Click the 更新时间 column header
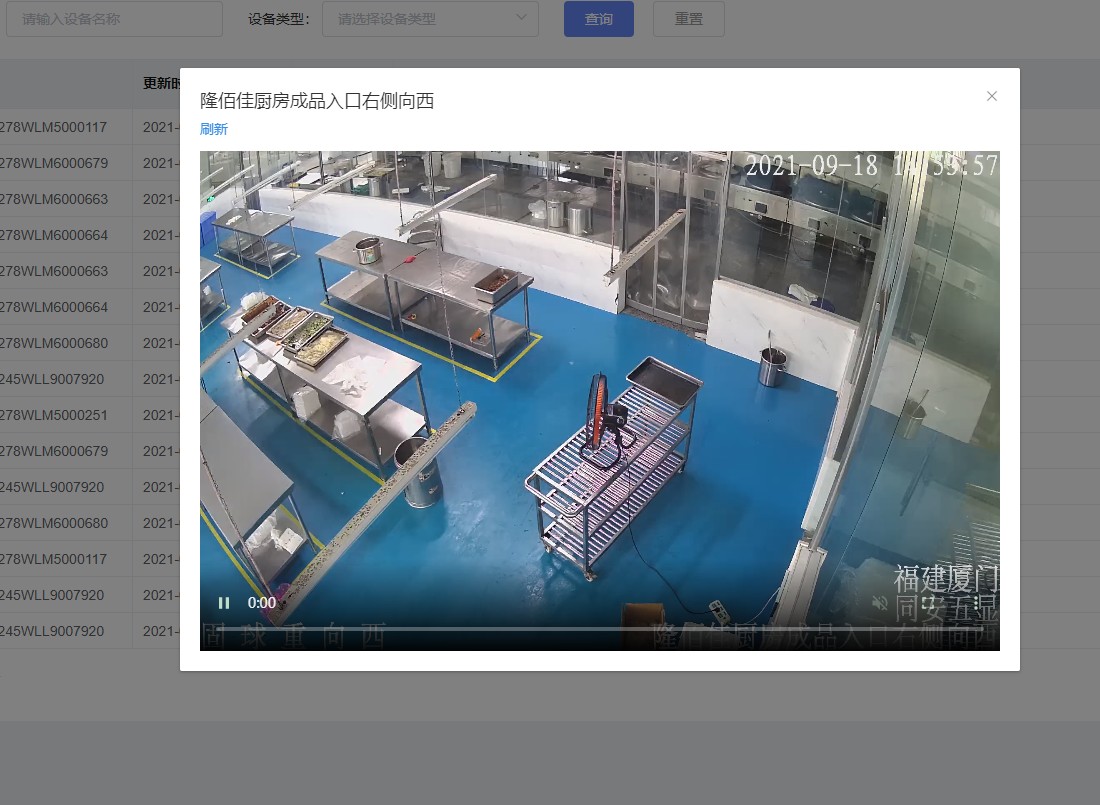This screenshot has width=1100, height=805. click(x=160, y=83)
